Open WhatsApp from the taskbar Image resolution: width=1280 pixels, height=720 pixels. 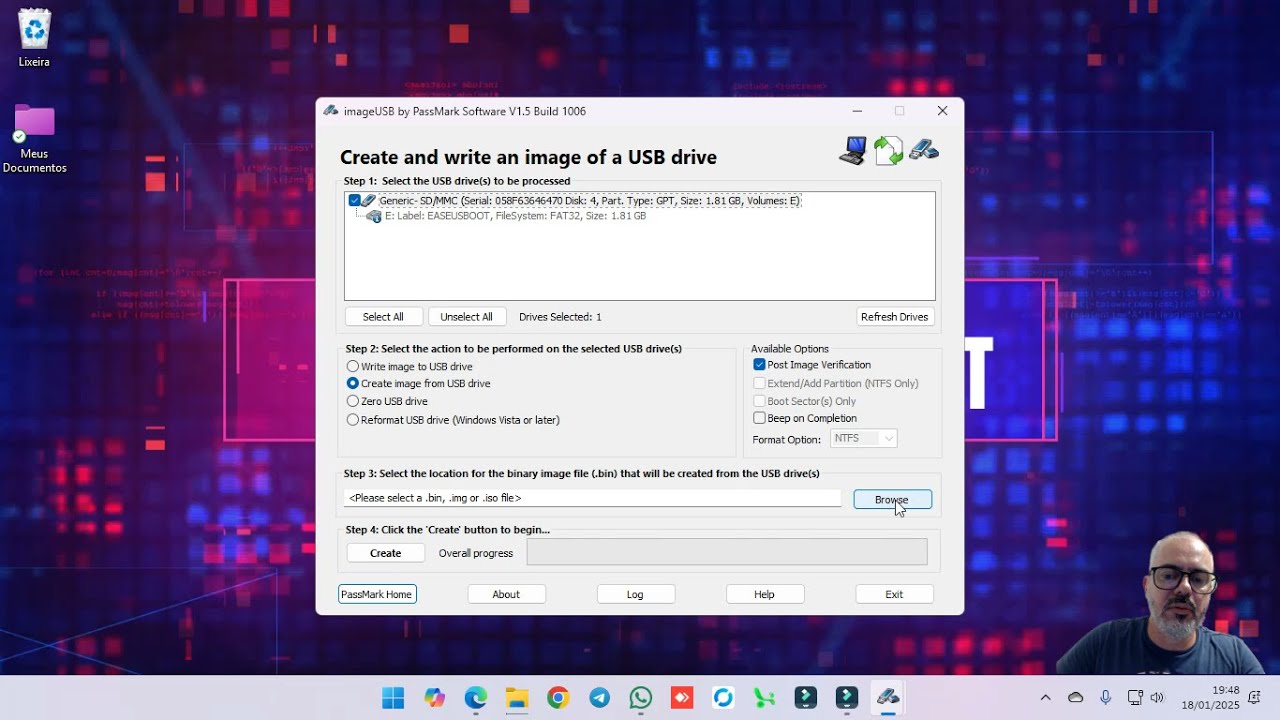pos(641,698)
